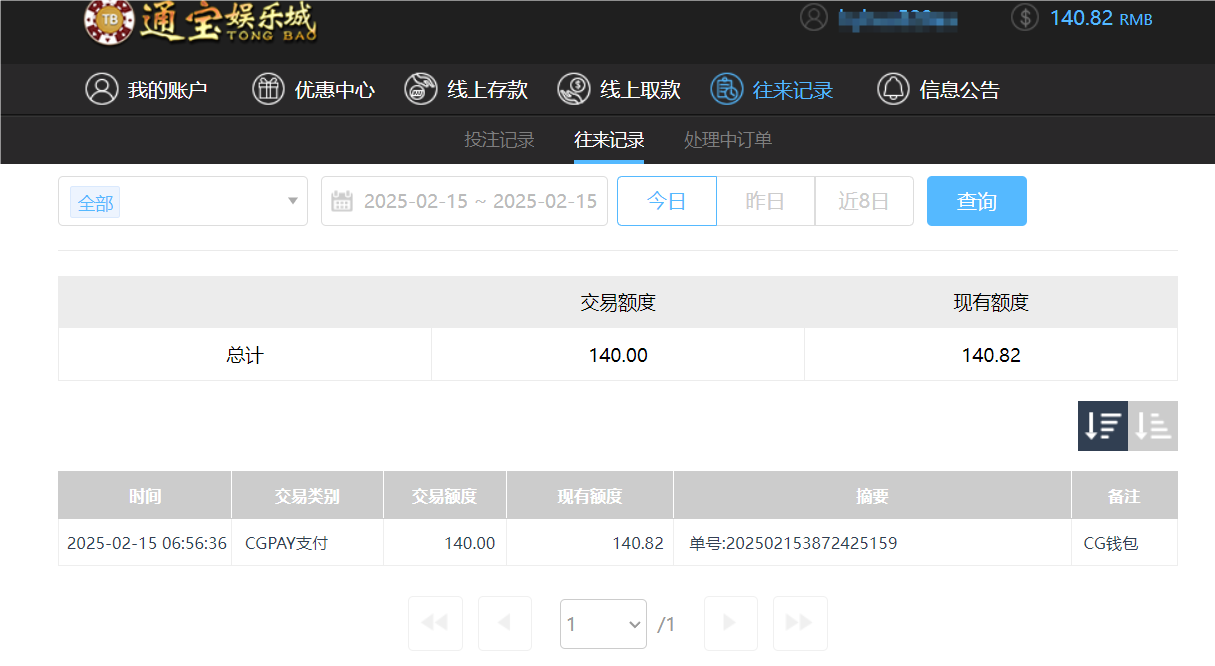This screenshot has width=1215, height=666.
Task: Open 线上取款 withdrawal icon
Action: [x=573, y=89]
